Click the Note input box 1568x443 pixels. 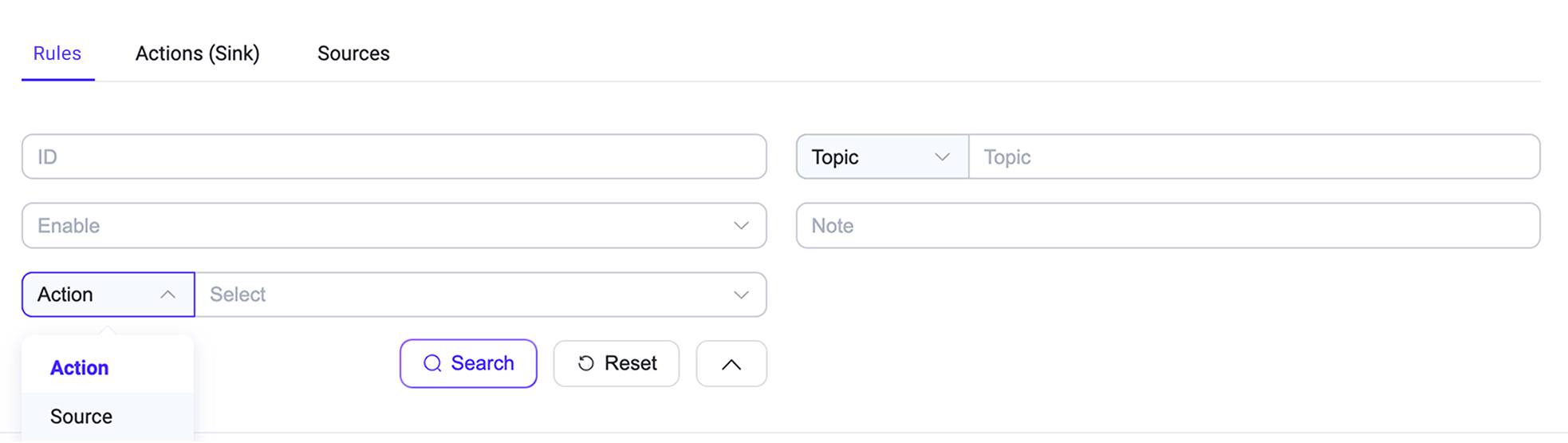(1168, 226)
